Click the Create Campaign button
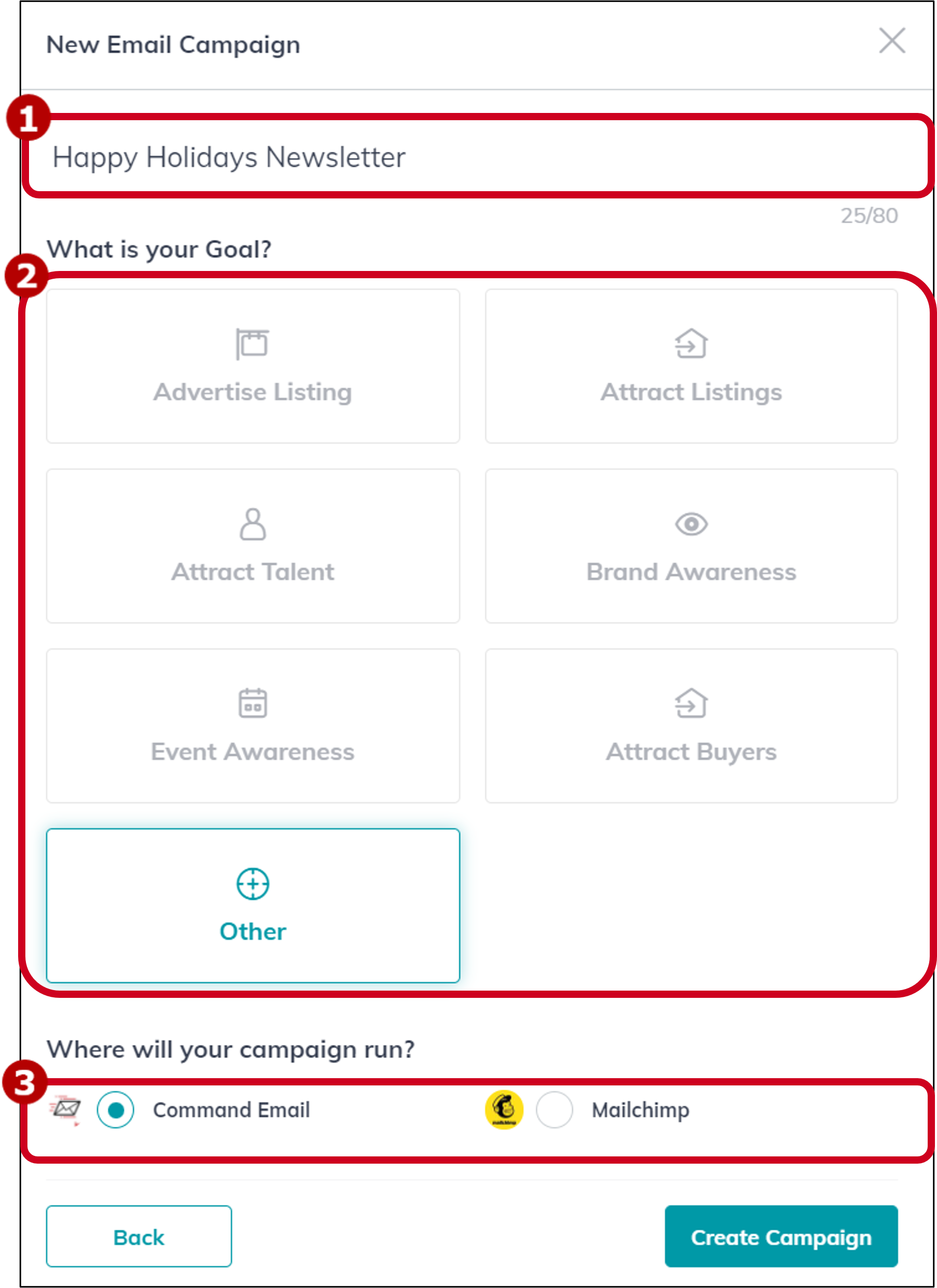 click(781, 1236)
